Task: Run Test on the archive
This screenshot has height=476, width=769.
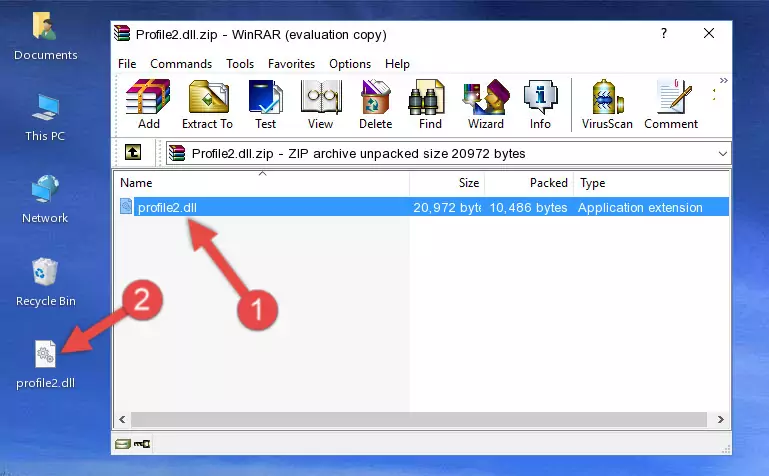Action: [265, 104]
